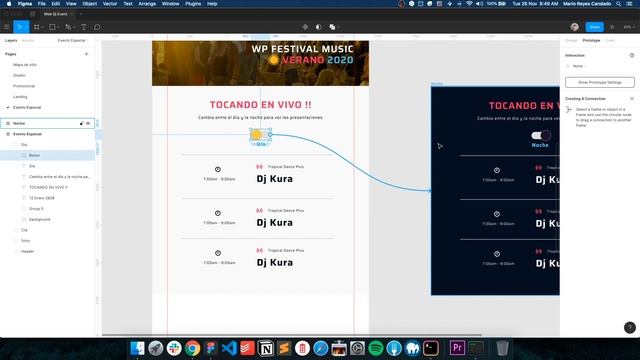Screen dimensions: 640x360
Task: Open the Boolean operations dropdown arrow
Action: pyautogui.click(x=338, y=27)
